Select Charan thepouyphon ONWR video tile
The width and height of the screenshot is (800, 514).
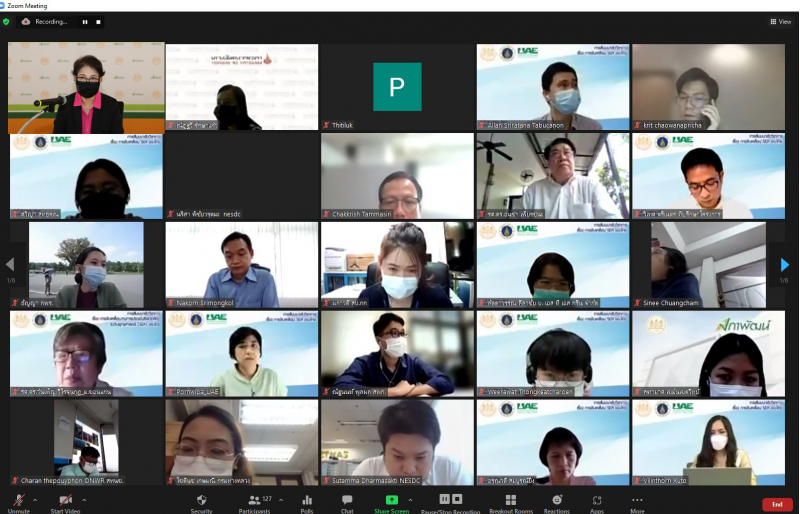point(86,443)
